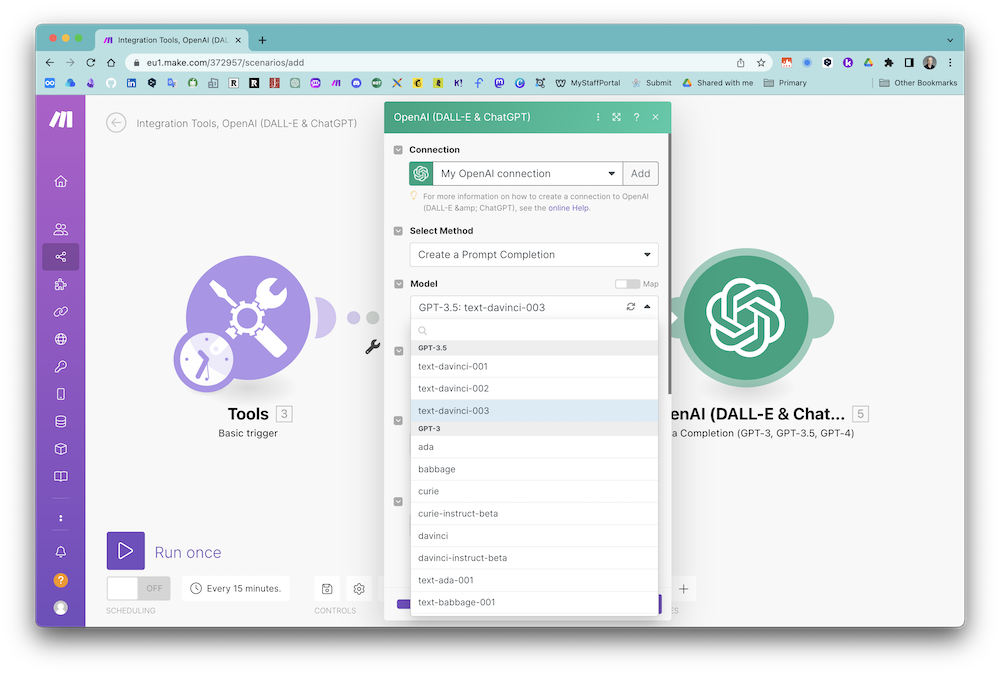Collapse the Model dropdown arrow
This screenshot has height=674, width=1000.
pos(647,307)
